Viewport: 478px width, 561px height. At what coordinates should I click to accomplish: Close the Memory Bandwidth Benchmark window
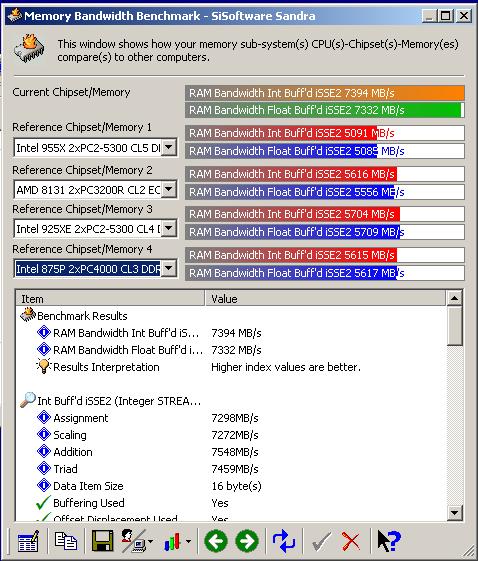(464, 16)
